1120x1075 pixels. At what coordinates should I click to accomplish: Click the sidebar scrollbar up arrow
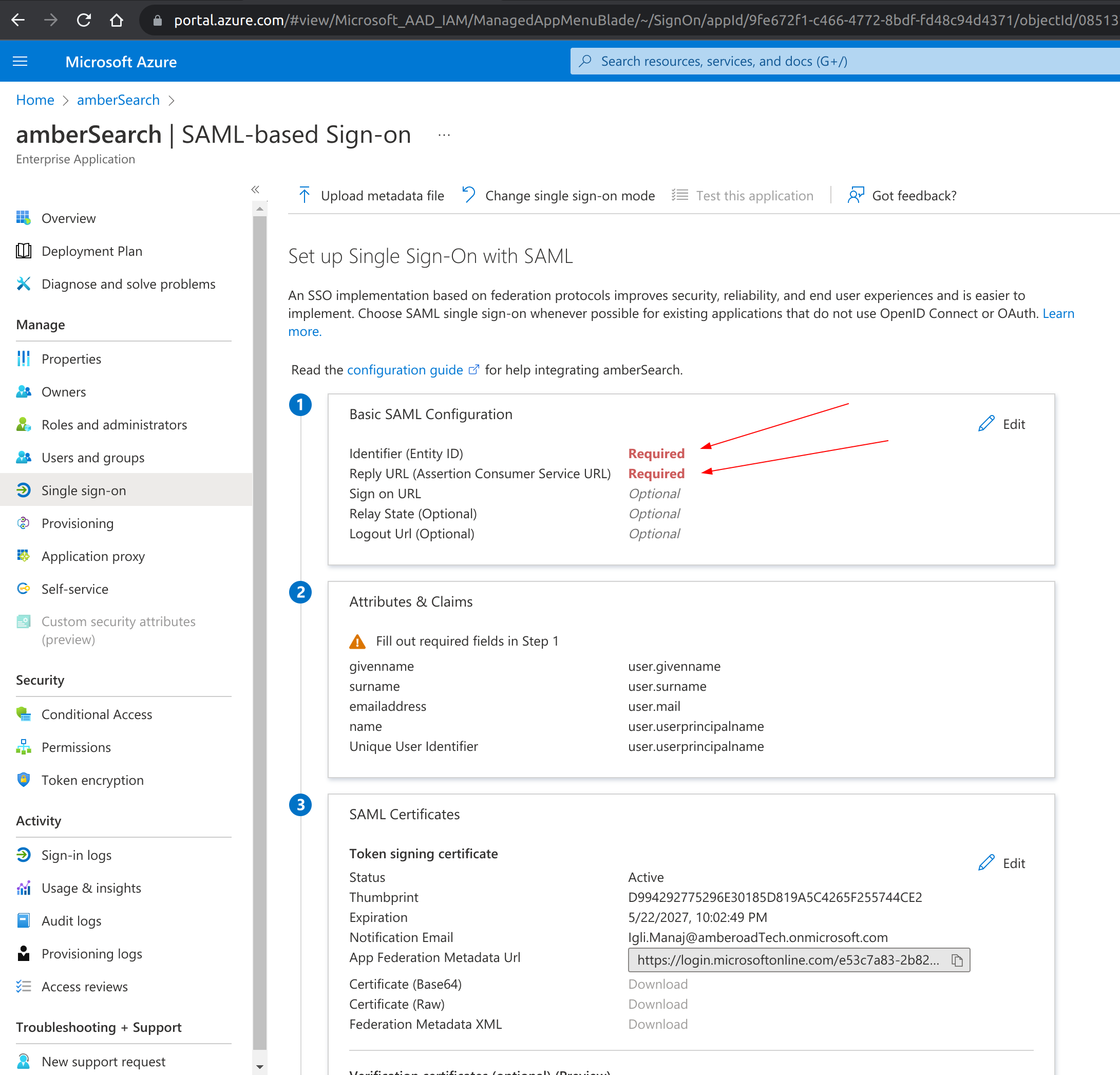260,209
